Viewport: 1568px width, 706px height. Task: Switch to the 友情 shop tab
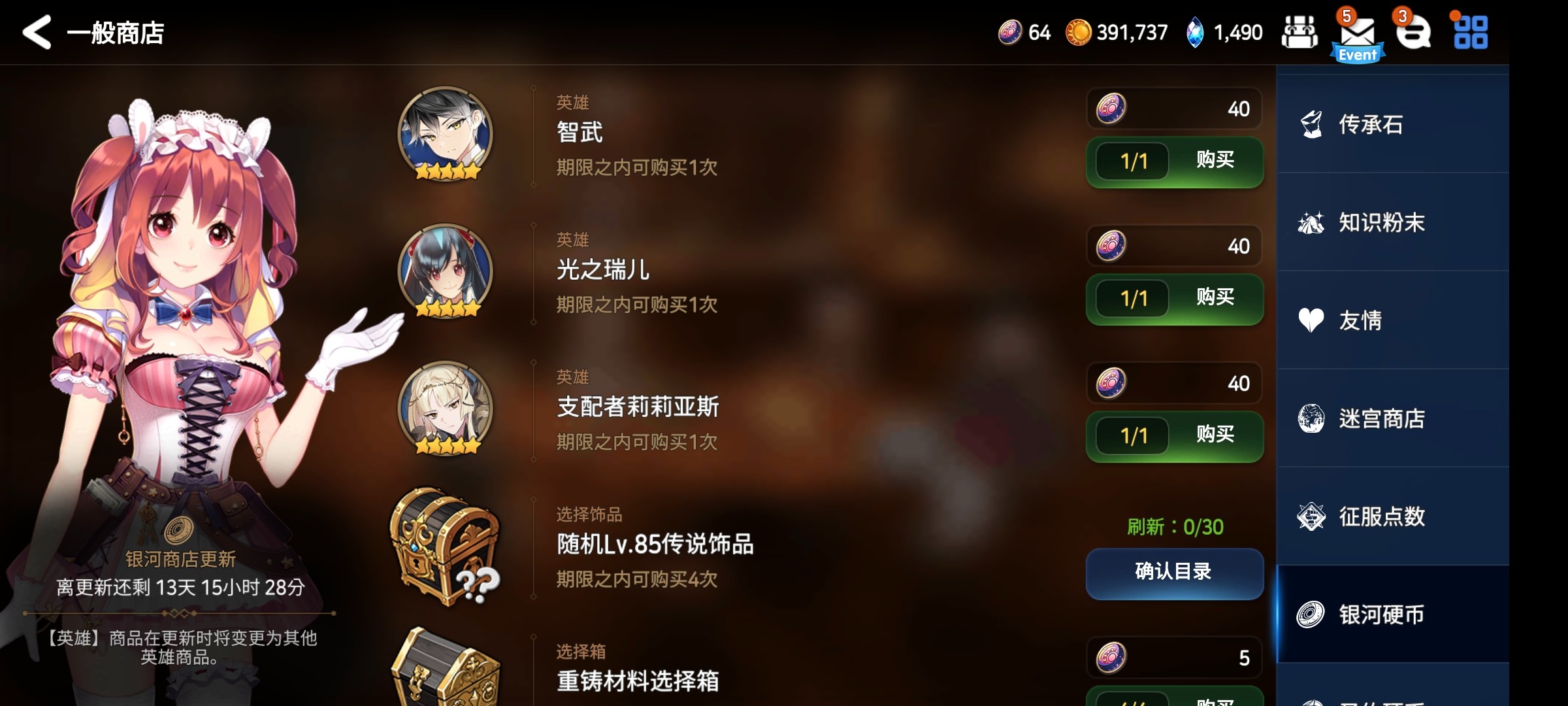point(1393,320)
